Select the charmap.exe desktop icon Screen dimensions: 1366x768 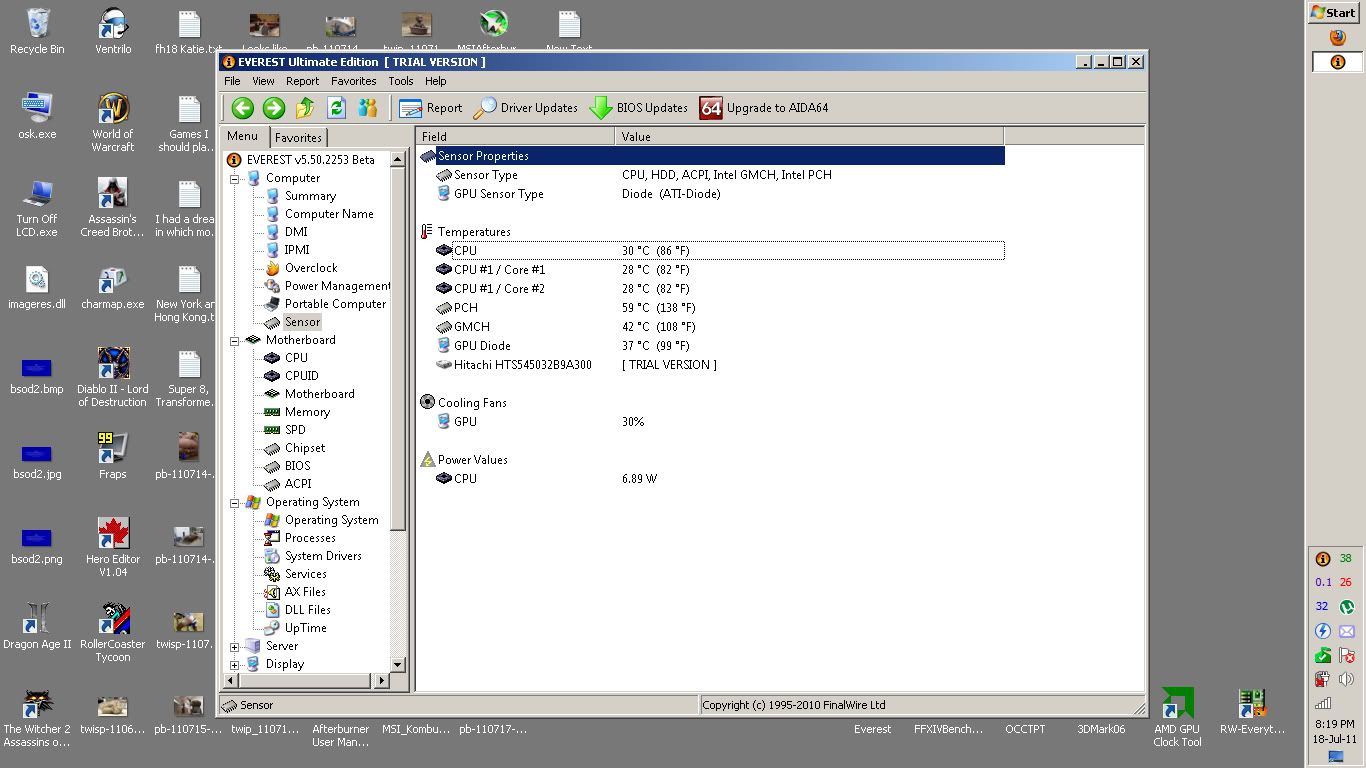click(x=113, y=286)
